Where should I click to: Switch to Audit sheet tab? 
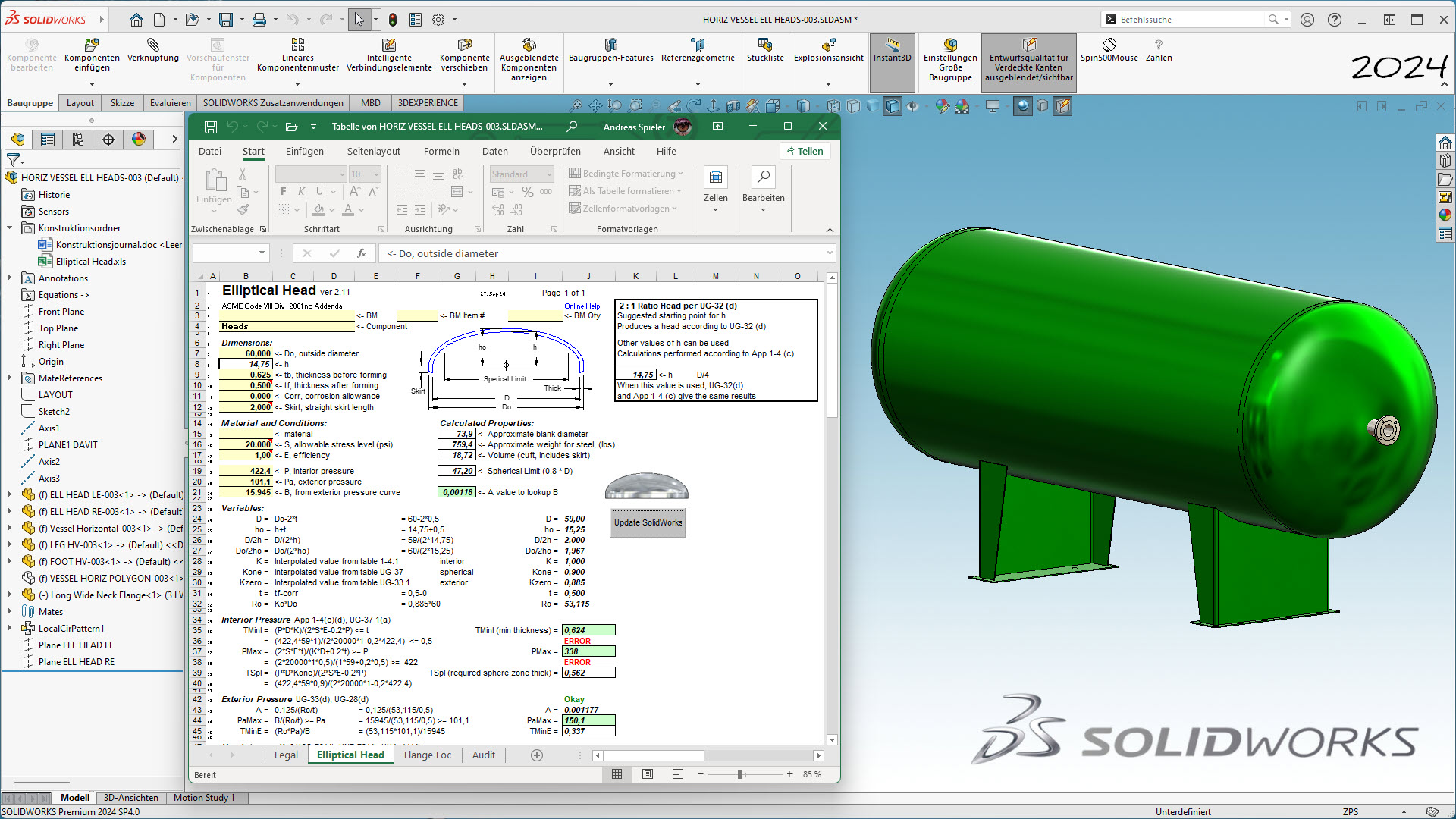(484, 755)
